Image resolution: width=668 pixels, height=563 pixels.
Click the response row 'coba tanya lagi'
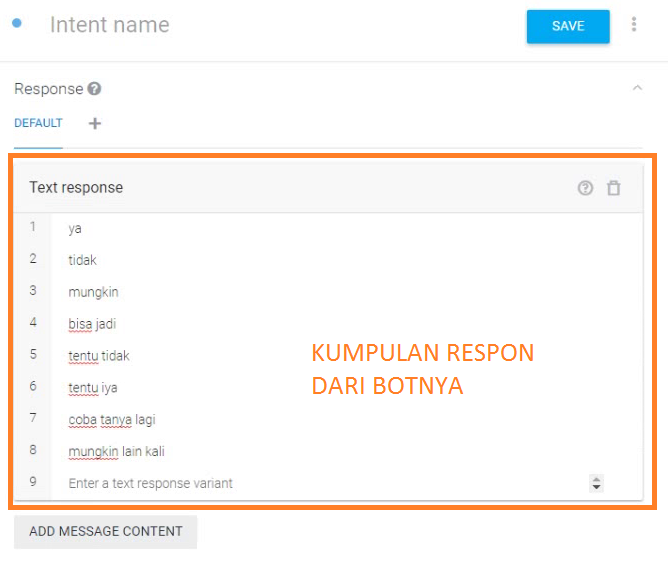click(x=346, y=419)
